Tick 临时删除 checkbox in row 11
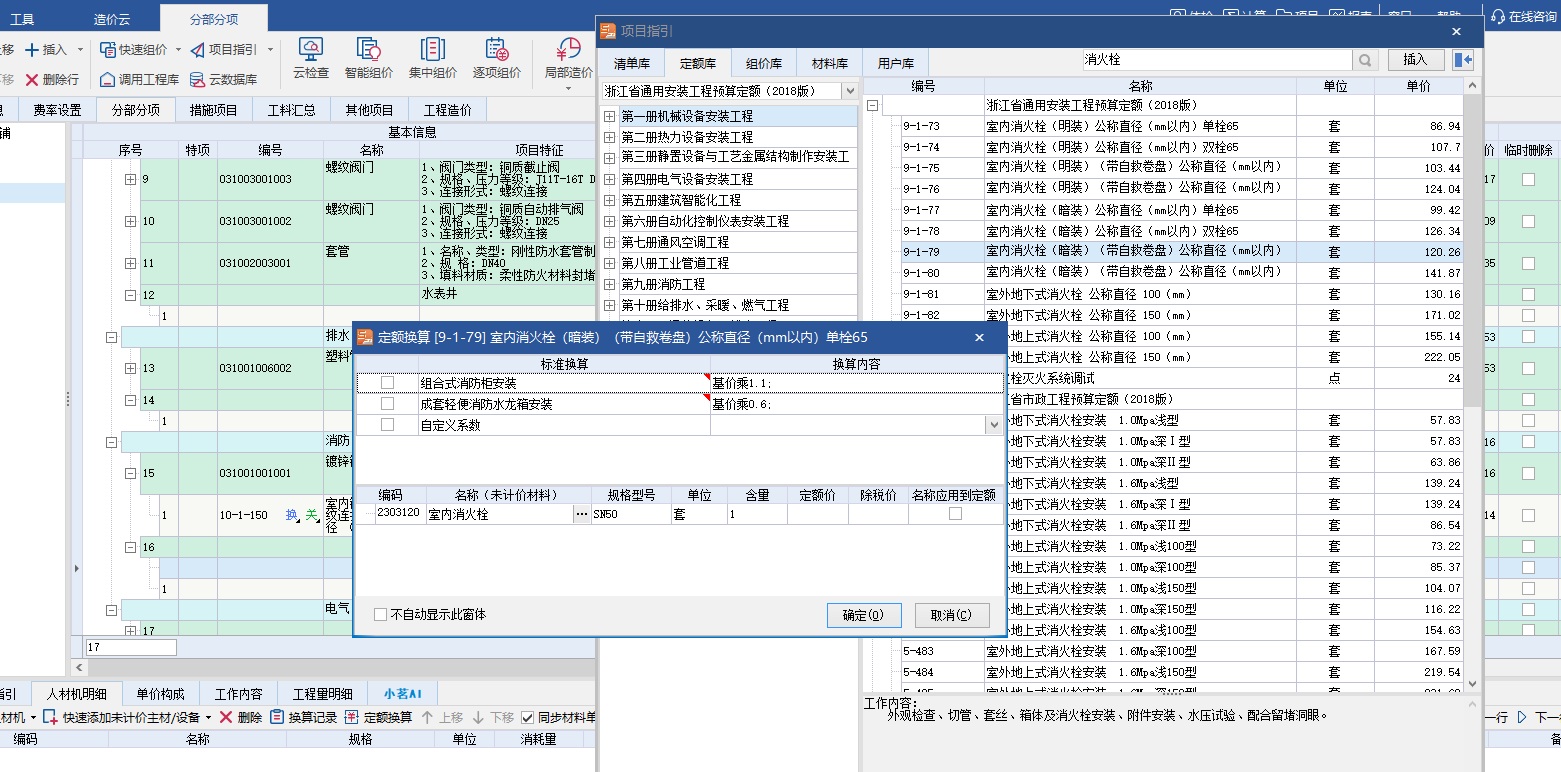 (1528, 263)
